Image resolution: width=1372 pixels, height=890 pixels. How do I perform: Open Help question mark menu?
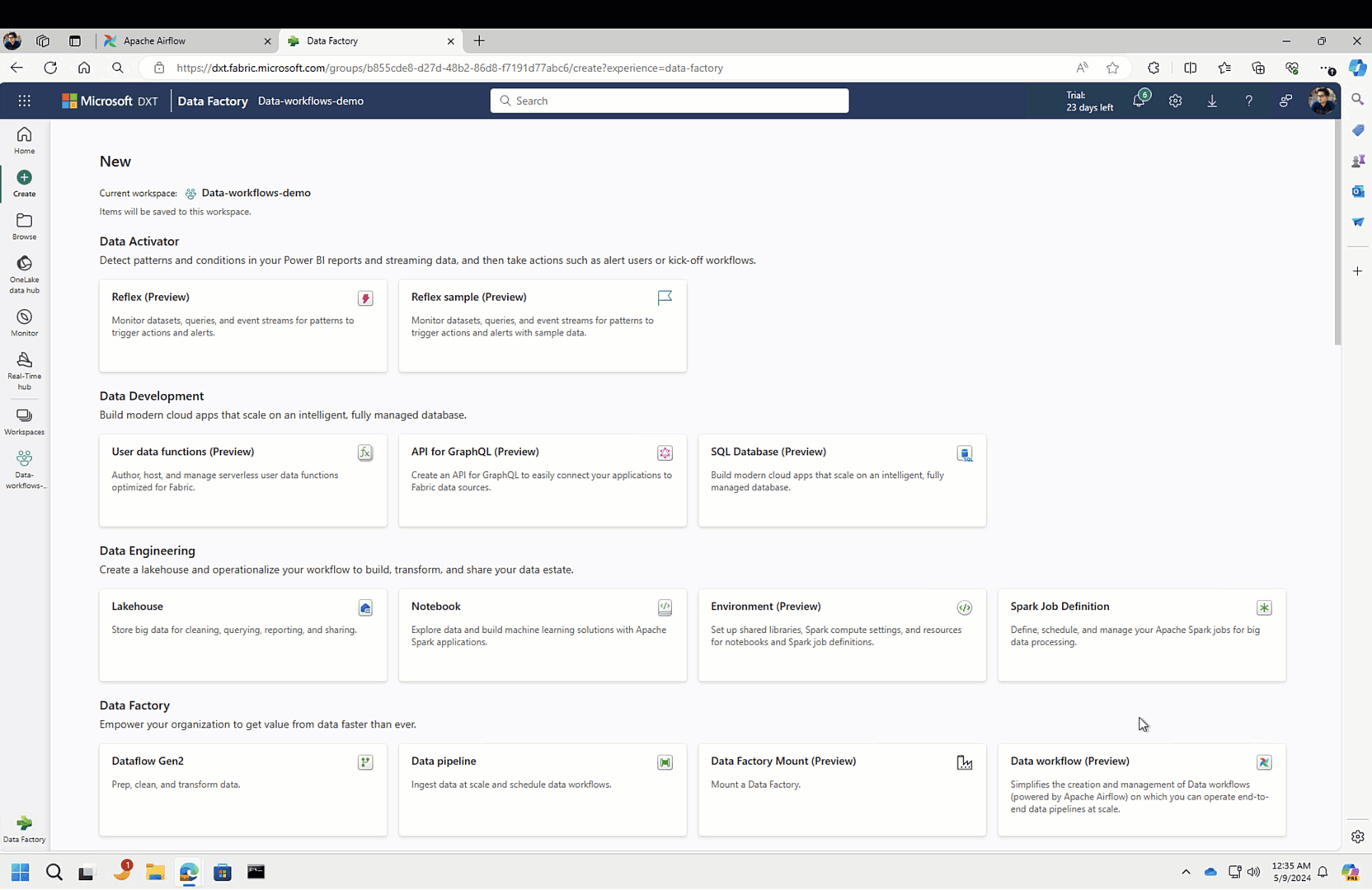click(1249, 101)
